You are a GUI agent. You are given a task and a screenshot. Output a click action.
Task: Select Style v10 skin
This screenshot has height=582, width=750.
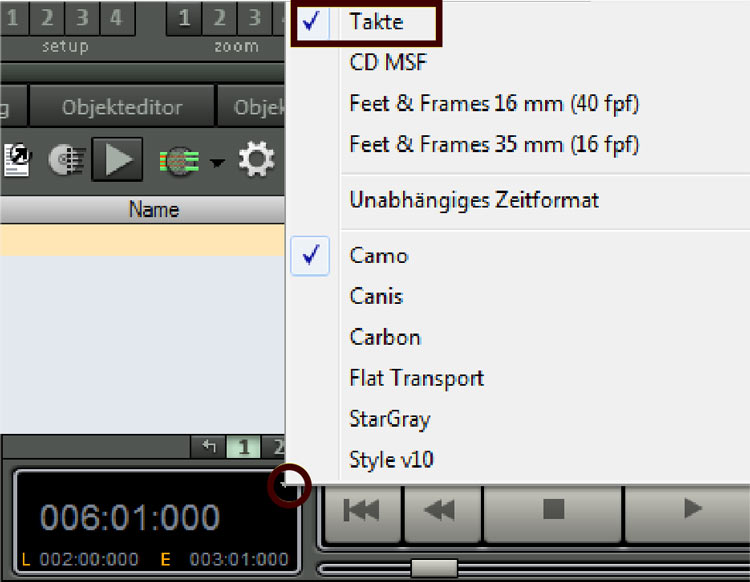(x=391, y=460)
